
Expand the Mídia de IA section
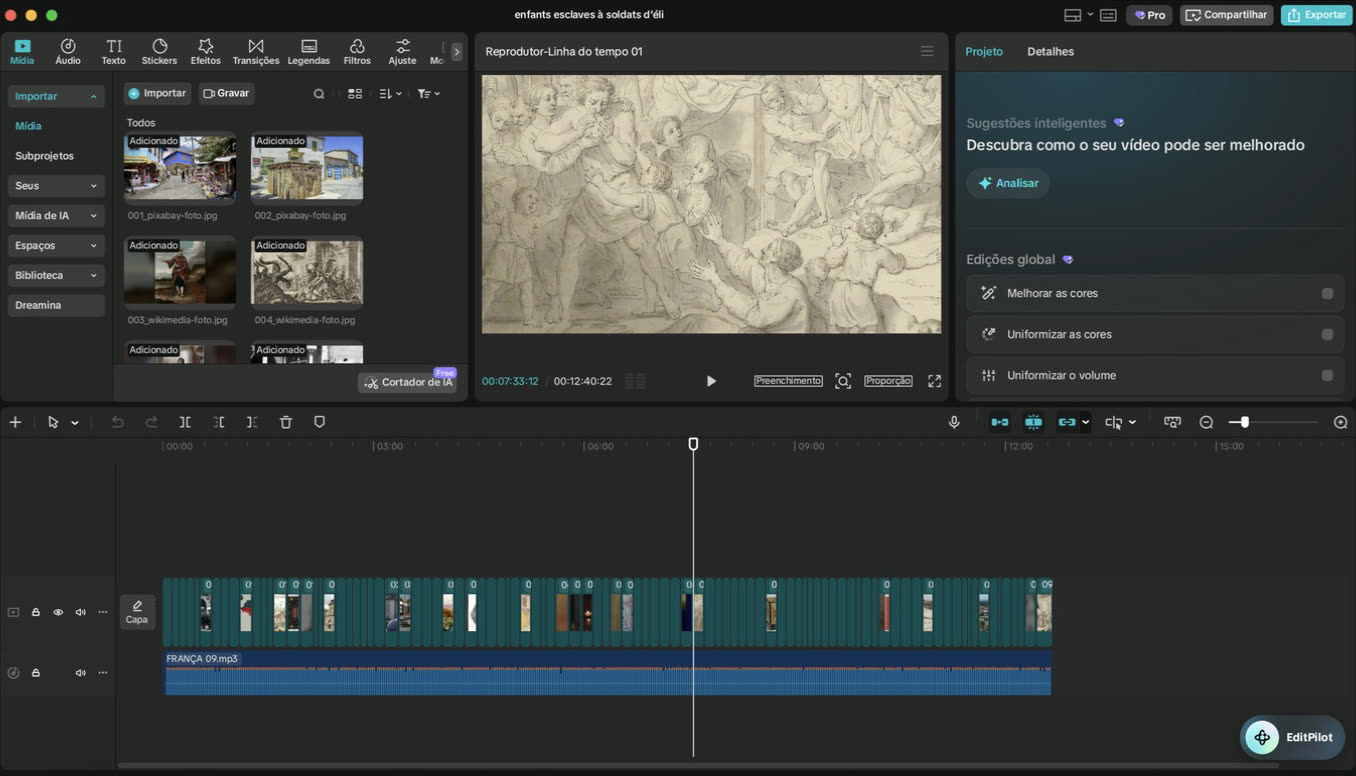[56, 215]
